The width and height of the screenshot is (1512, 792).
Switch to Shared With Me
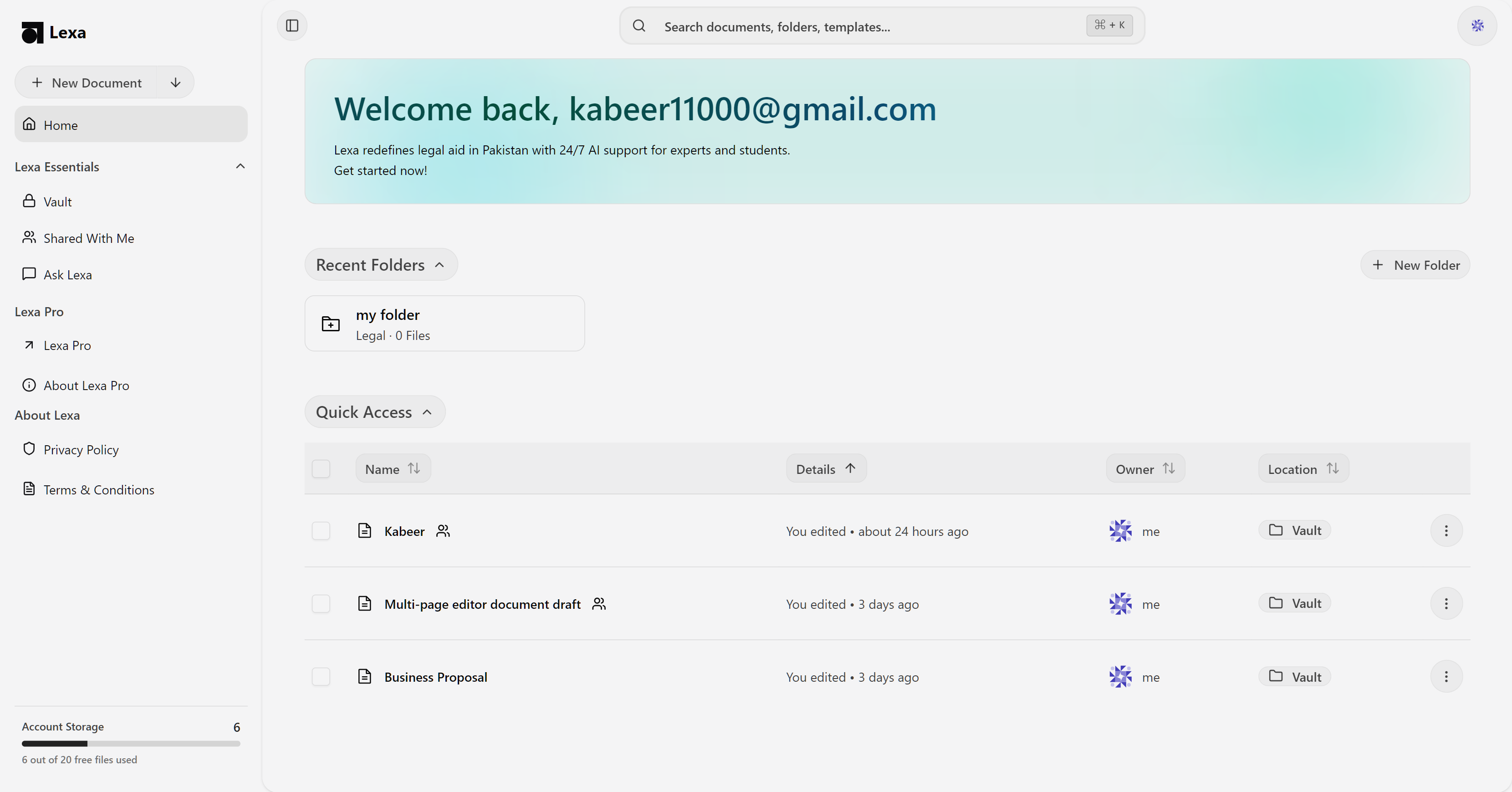88,238
